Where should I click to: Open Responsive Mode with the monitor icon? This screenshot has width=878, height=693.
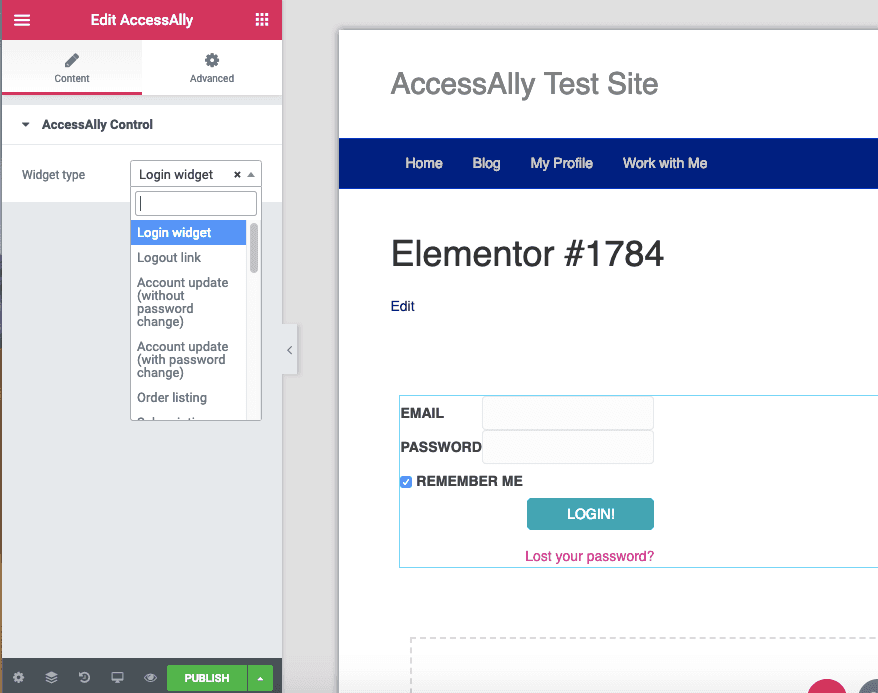117,677
